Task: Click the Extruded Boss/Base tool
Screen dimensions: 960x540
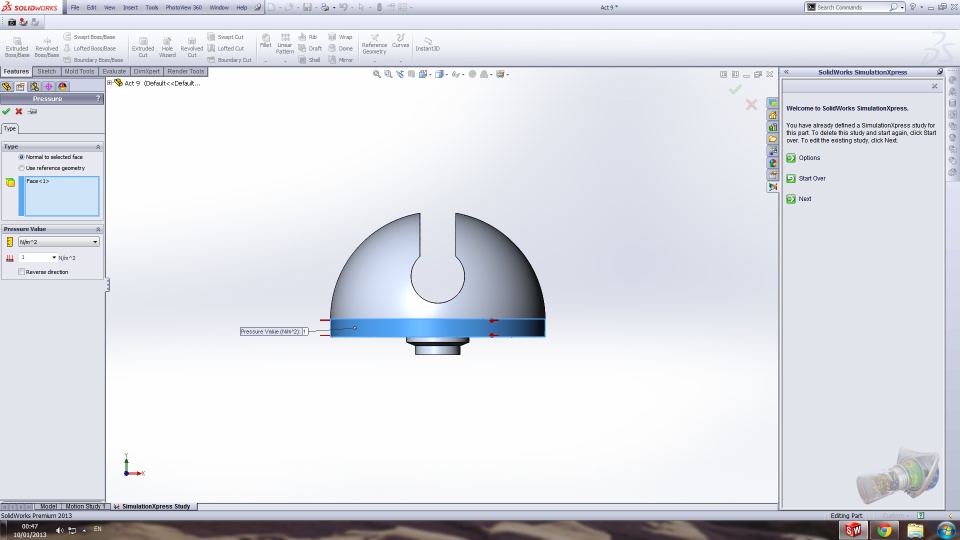Action: 17,47
